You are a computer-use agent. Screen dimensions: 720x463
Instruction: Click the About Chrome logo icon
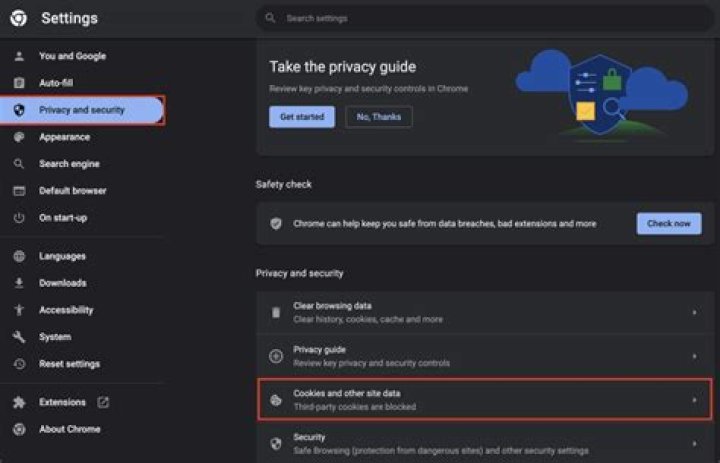19,429
